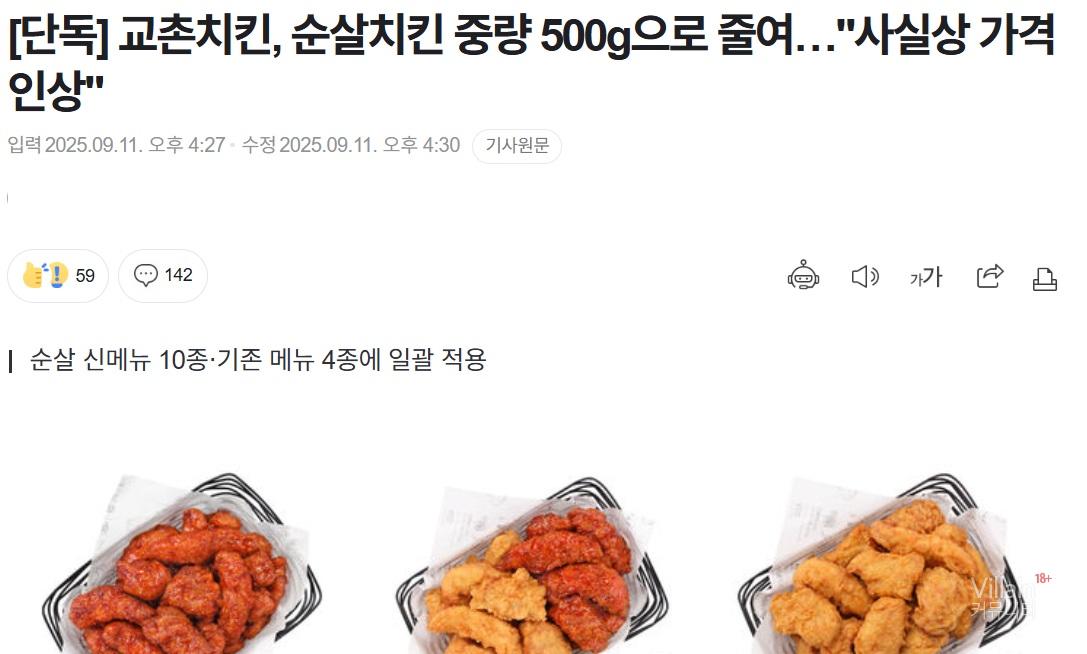Share the article via share icon
The width and height of the screenshot is (1087, 654).
click(x=989, y=276)
